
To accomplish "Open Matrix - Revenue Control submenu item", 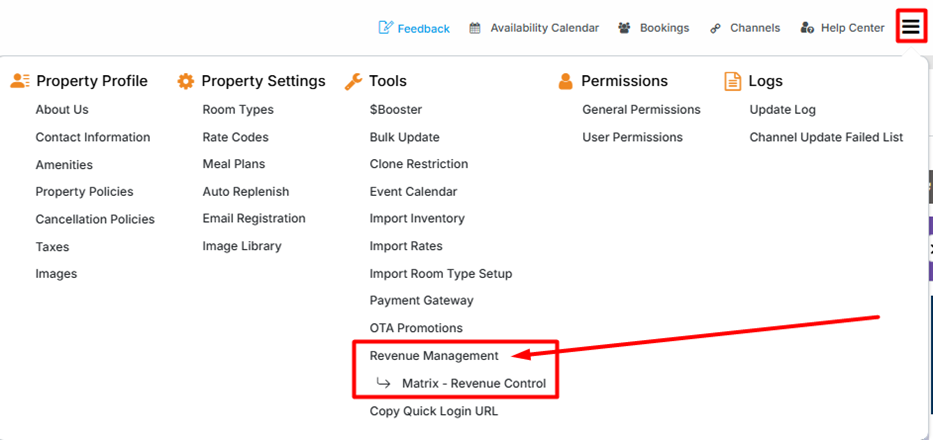I will [x=473, y=383].
